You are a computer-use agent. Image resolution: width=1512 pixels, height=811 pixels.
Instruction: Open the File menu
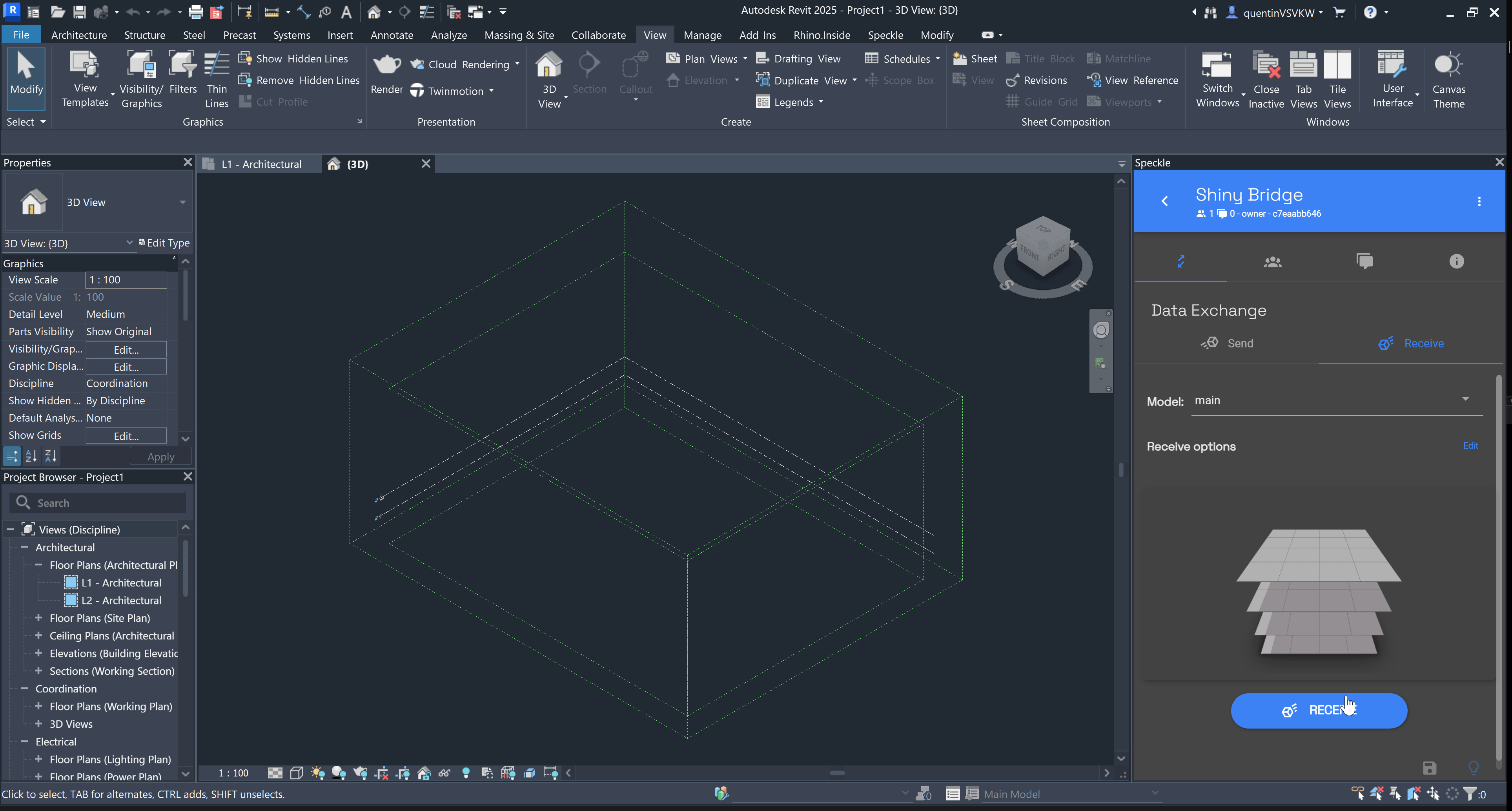pos(21,35)
